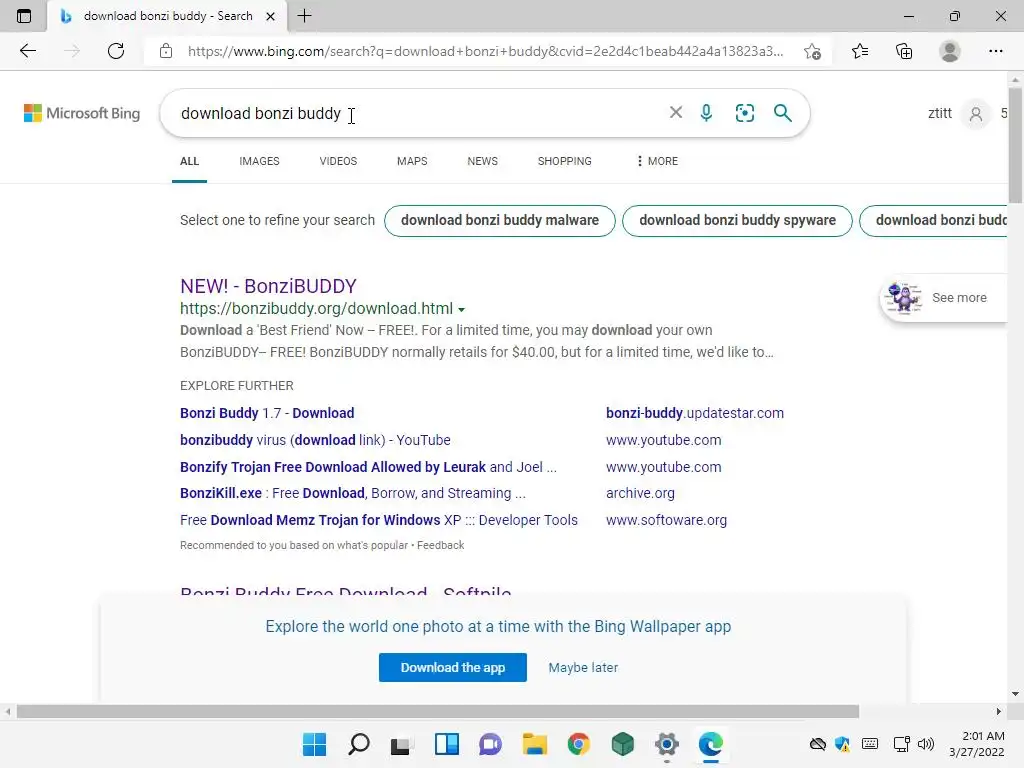Image resolution: width=1024 pixels, height=768 pixels.
Task: Switch to the IMAGES search tab
Action: click(259, 161)
